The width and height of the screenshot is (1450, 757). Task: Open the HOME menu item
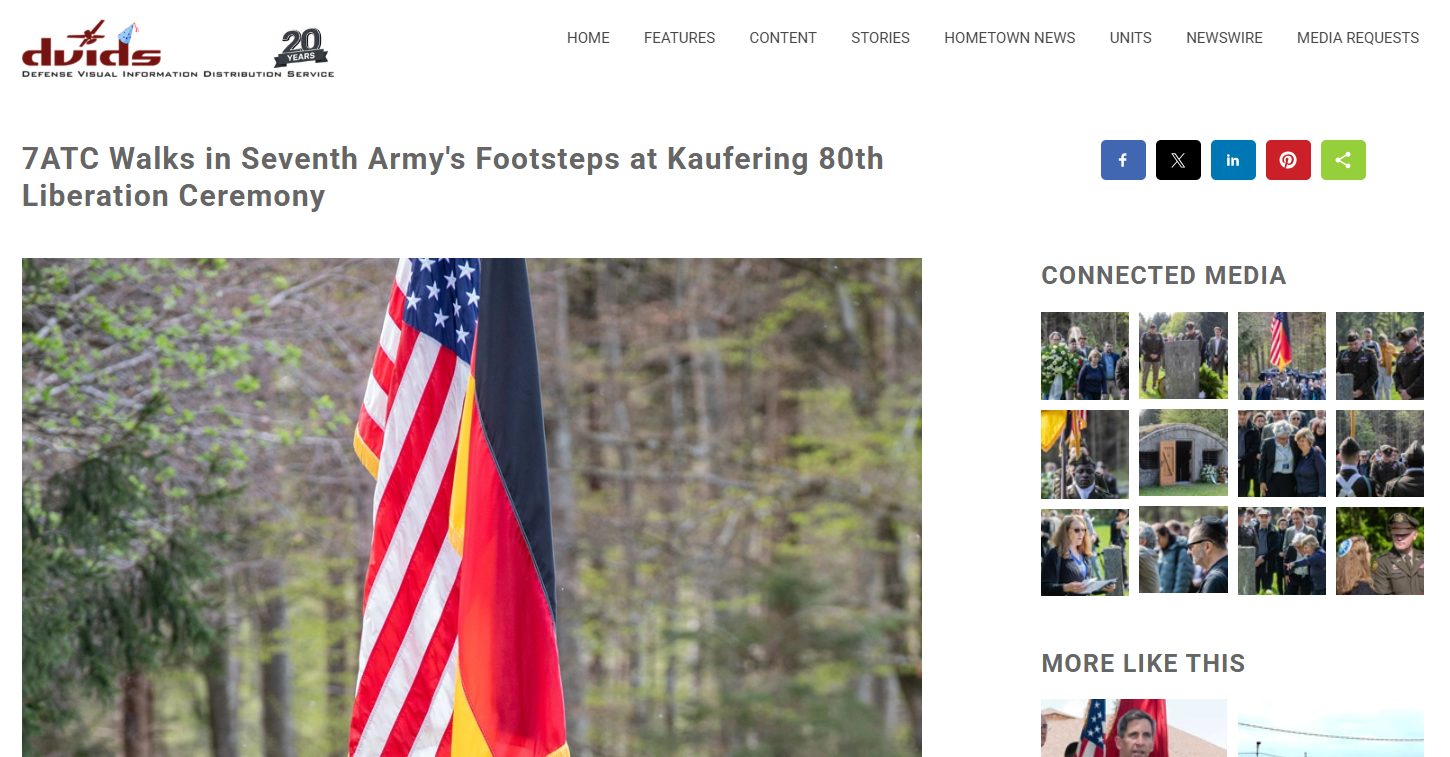(588, 38)
